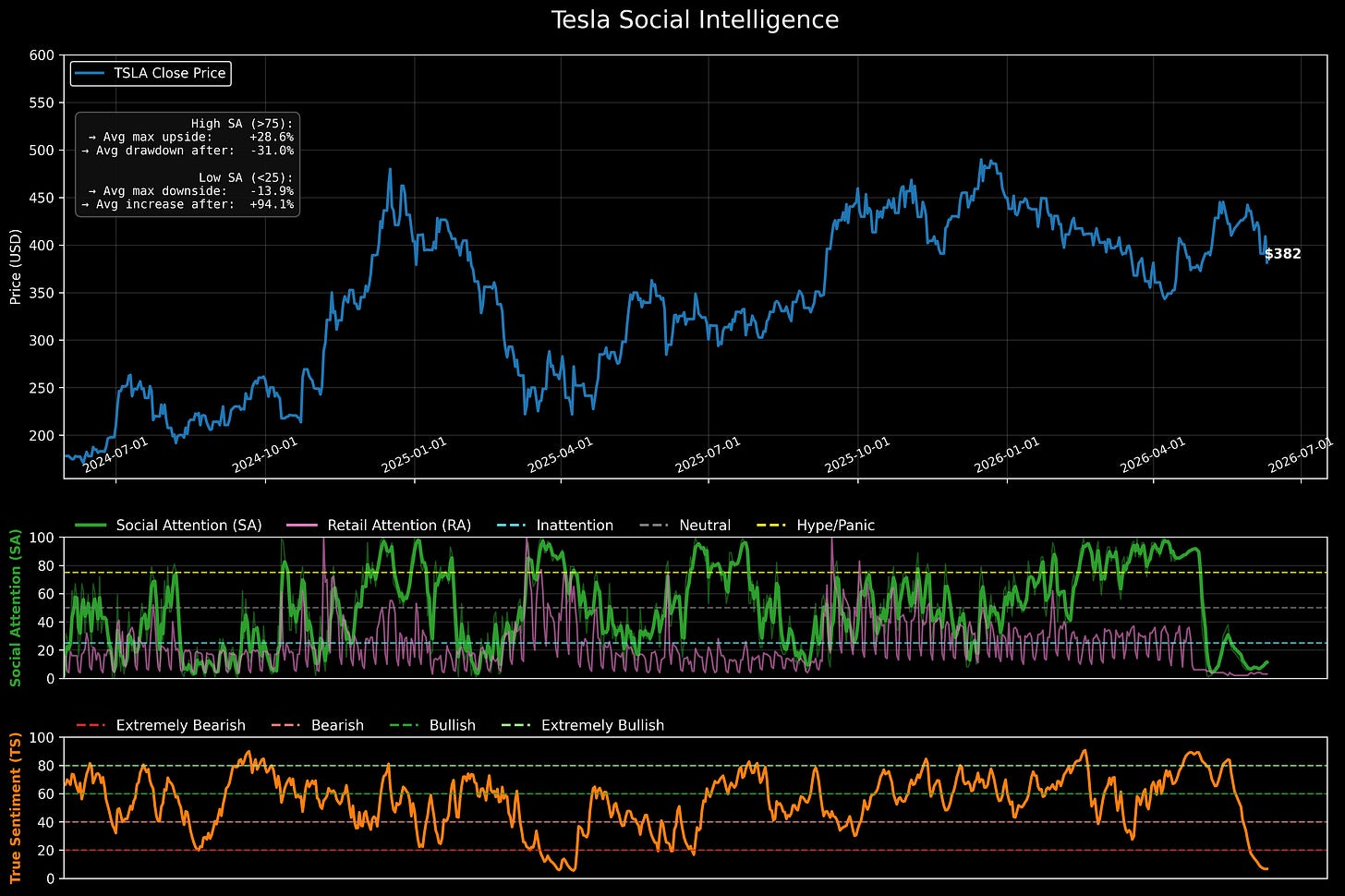The height and width of the screenshot is (896, 1345).
Task: Click the 350 tick on the price axis
Action: click(42, 293)
